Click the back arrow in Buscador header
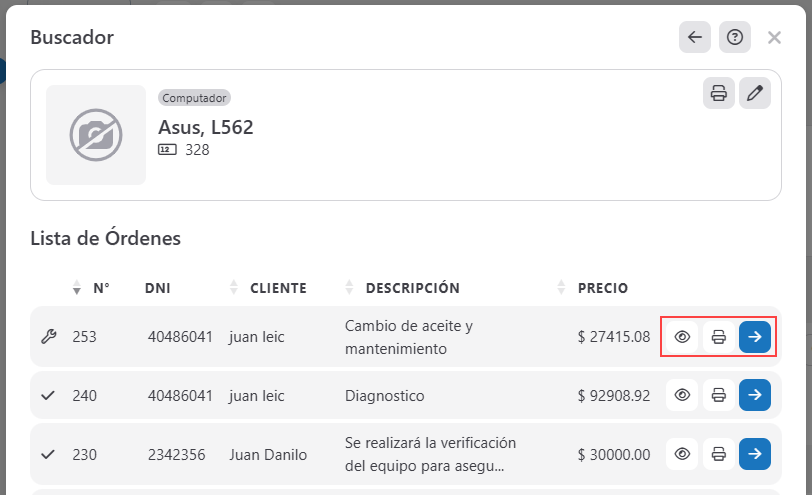Screen dimensions: 812x495 (x=695, y=37)
